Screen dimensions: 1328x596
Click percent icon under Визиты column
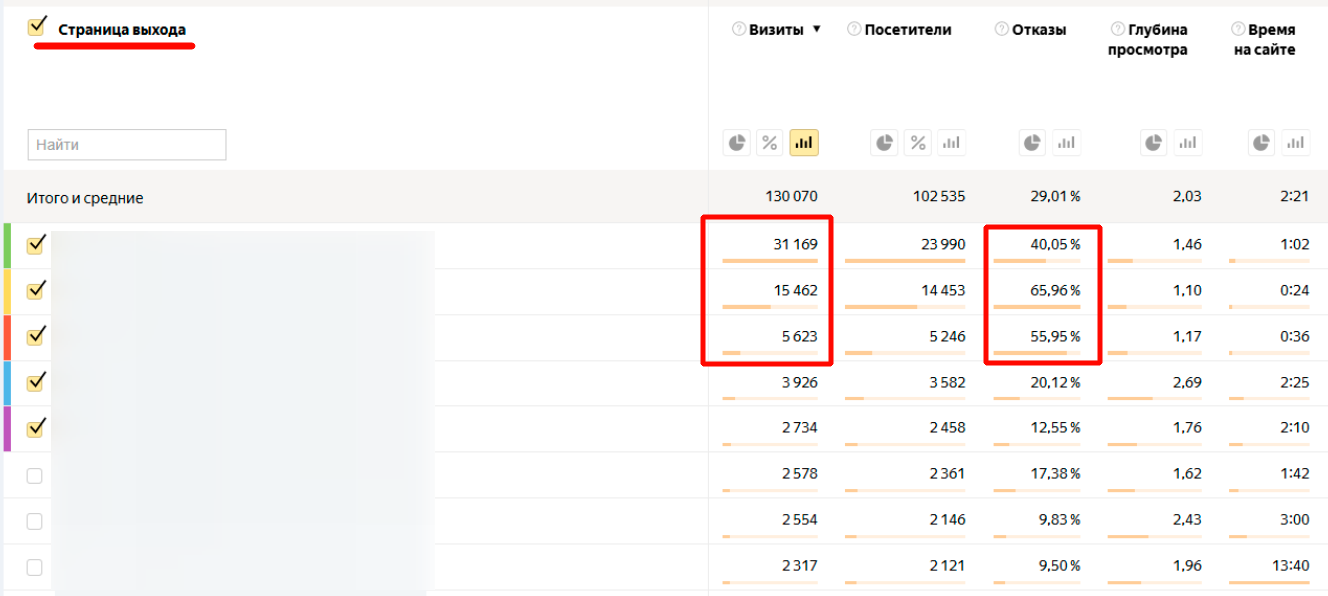770,143
